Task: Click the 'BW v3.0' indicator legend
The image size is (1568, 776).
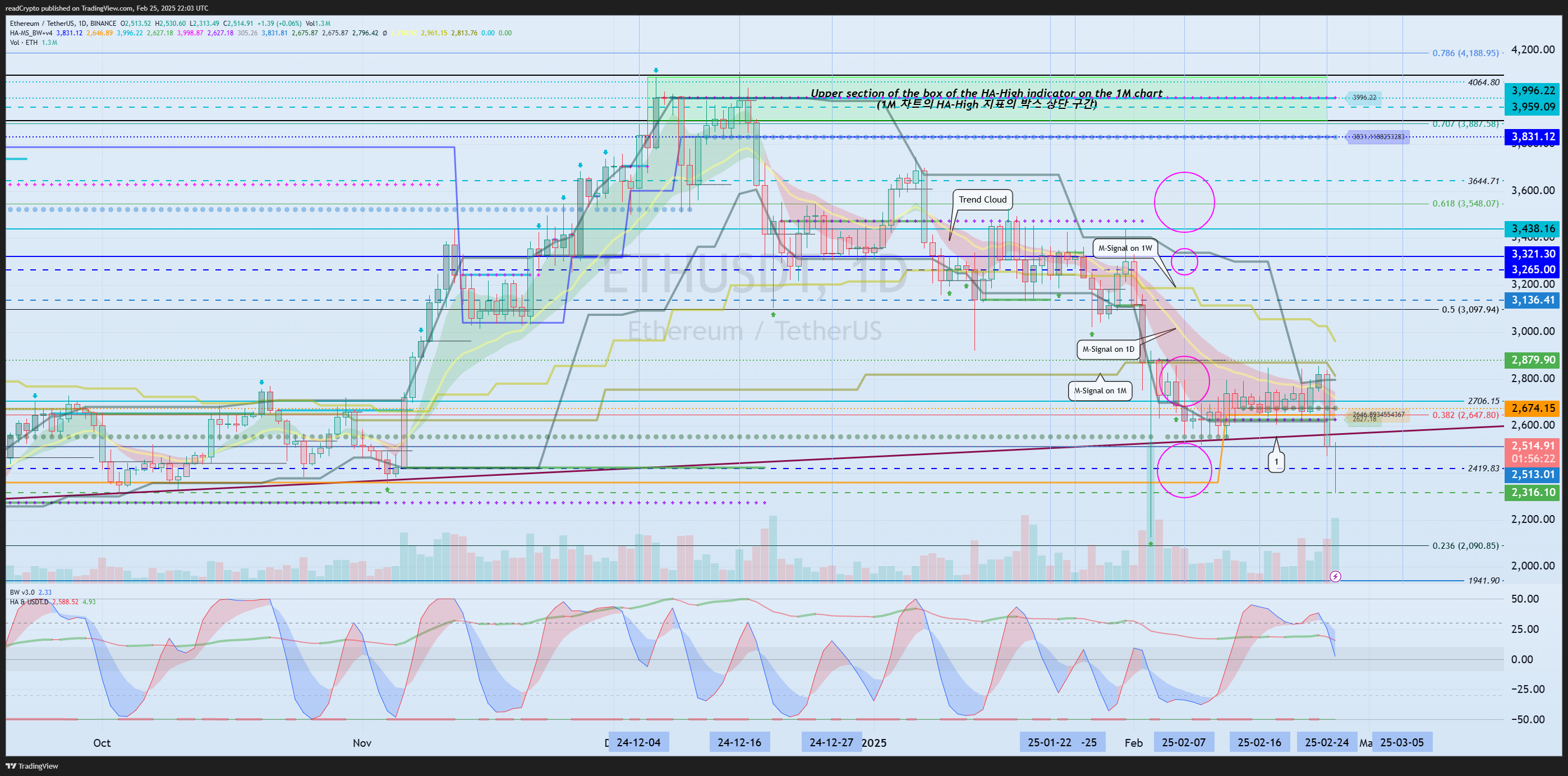Action: coord(22,592)
